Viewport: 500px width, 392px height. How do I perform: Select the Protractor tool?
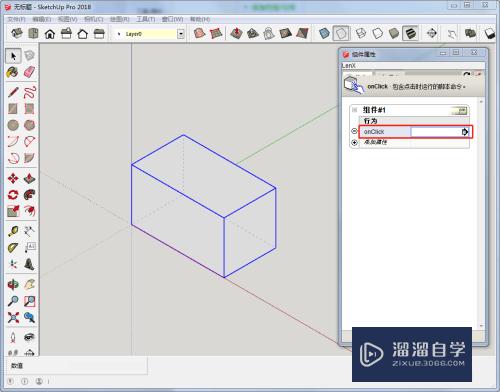(x=13, y=248)
